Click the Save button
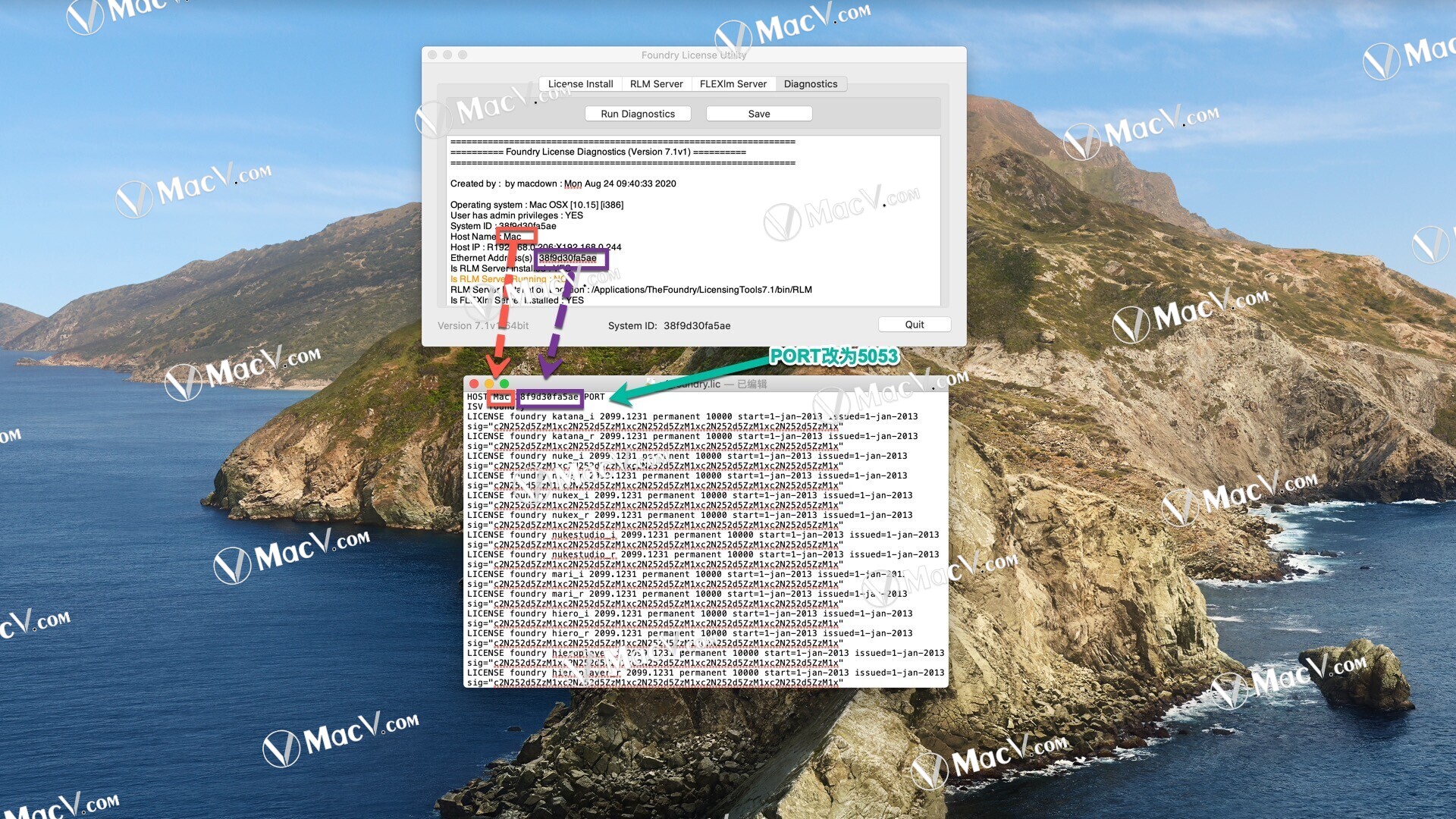 (x=759, y=114)
